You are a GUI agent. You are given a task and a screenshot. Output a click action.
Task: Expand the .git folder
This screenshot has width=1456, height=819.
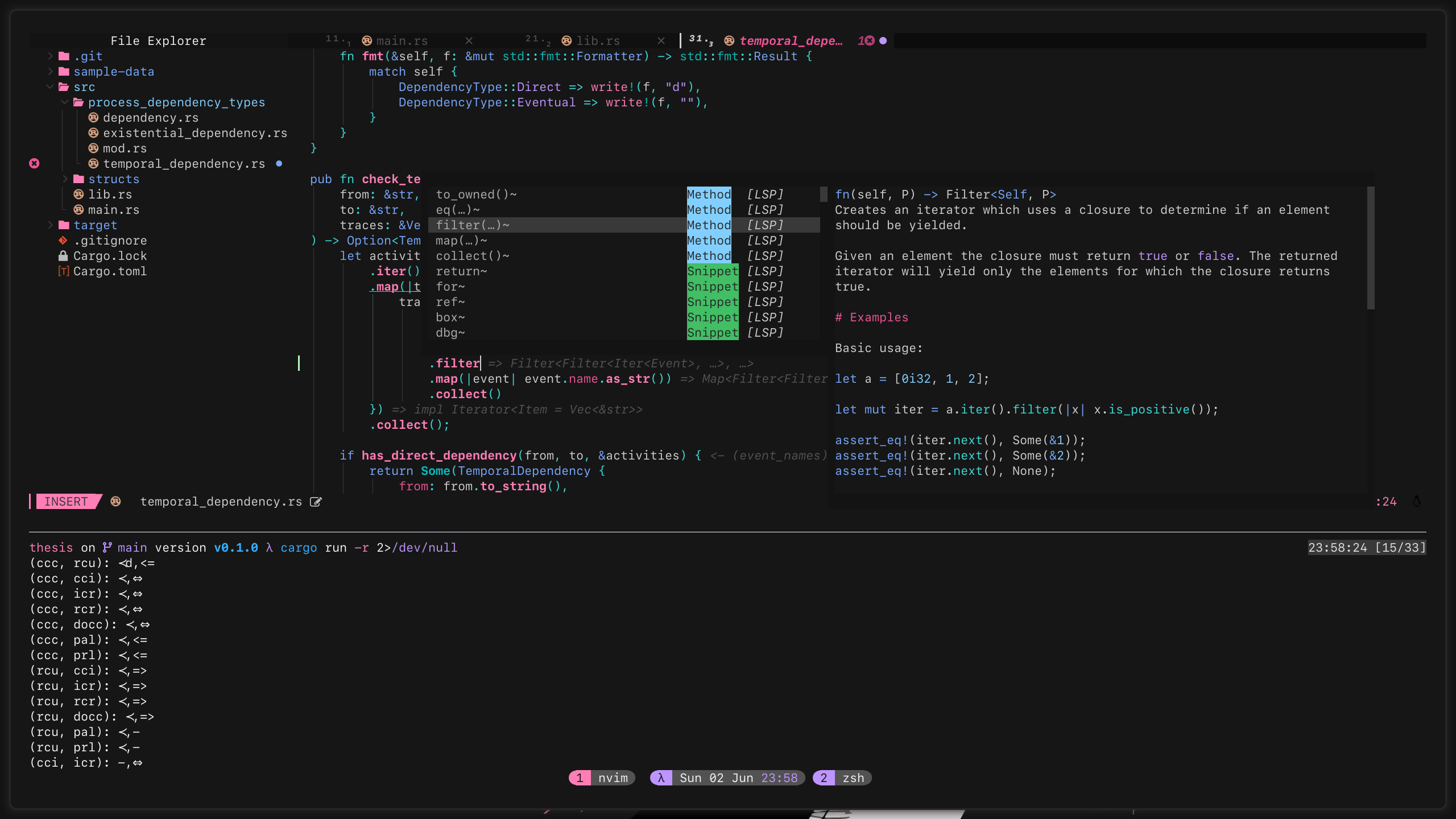50,56
